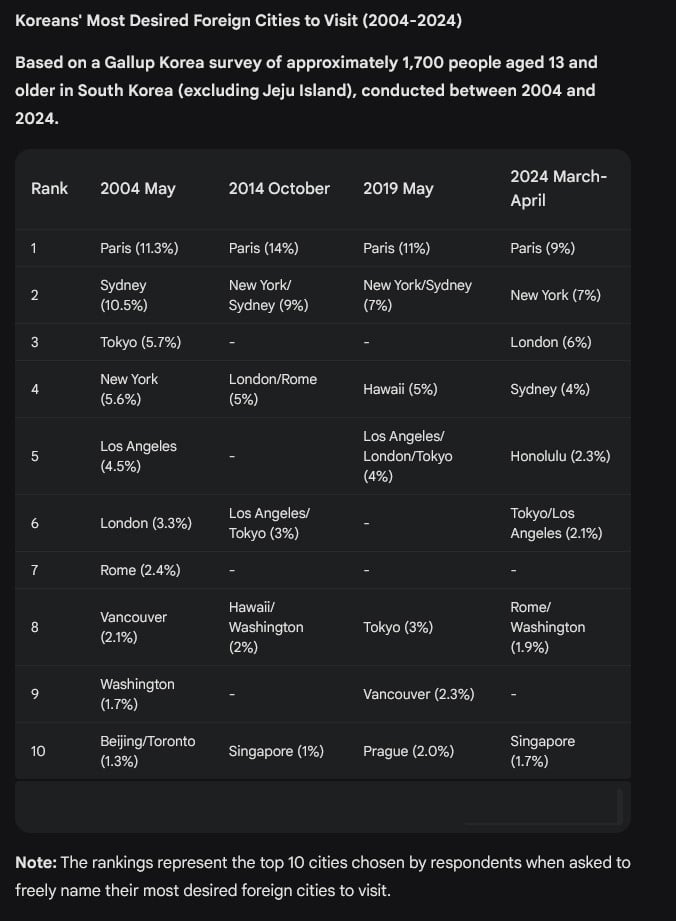Select the Paris (11.3%) cell
676x921 pixels.
139,248
